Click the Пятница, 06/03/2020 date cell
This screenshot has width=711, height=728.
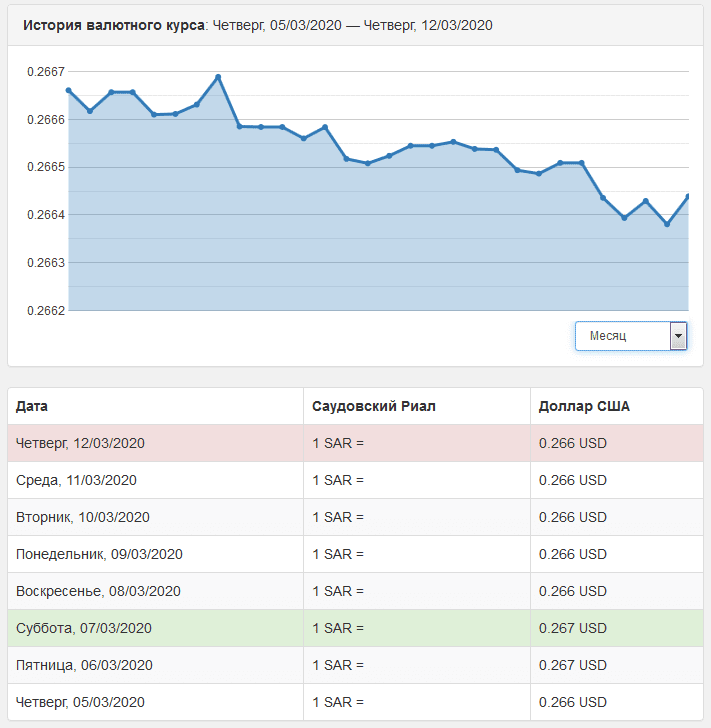82,665
